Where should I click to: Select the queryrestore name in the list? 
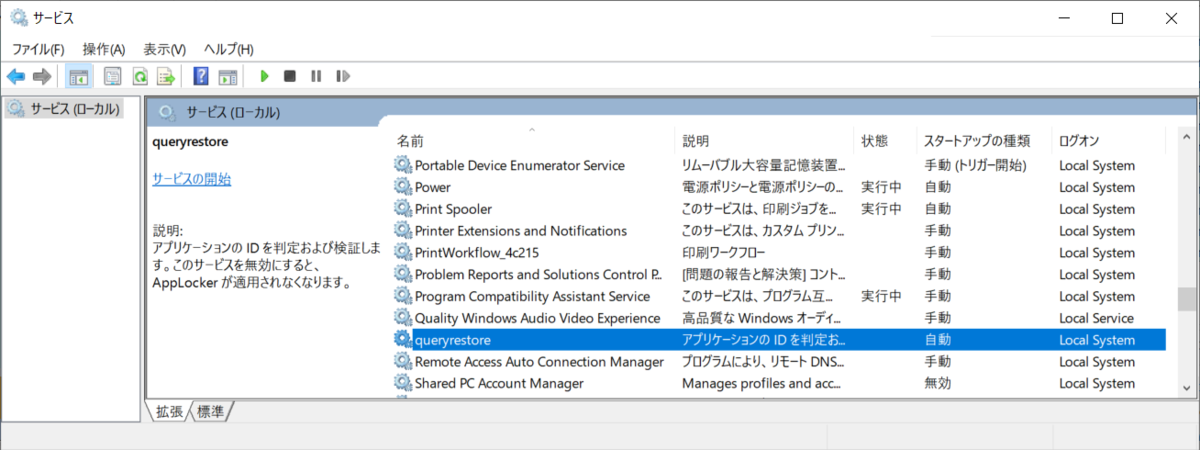(x=452, y=340)
